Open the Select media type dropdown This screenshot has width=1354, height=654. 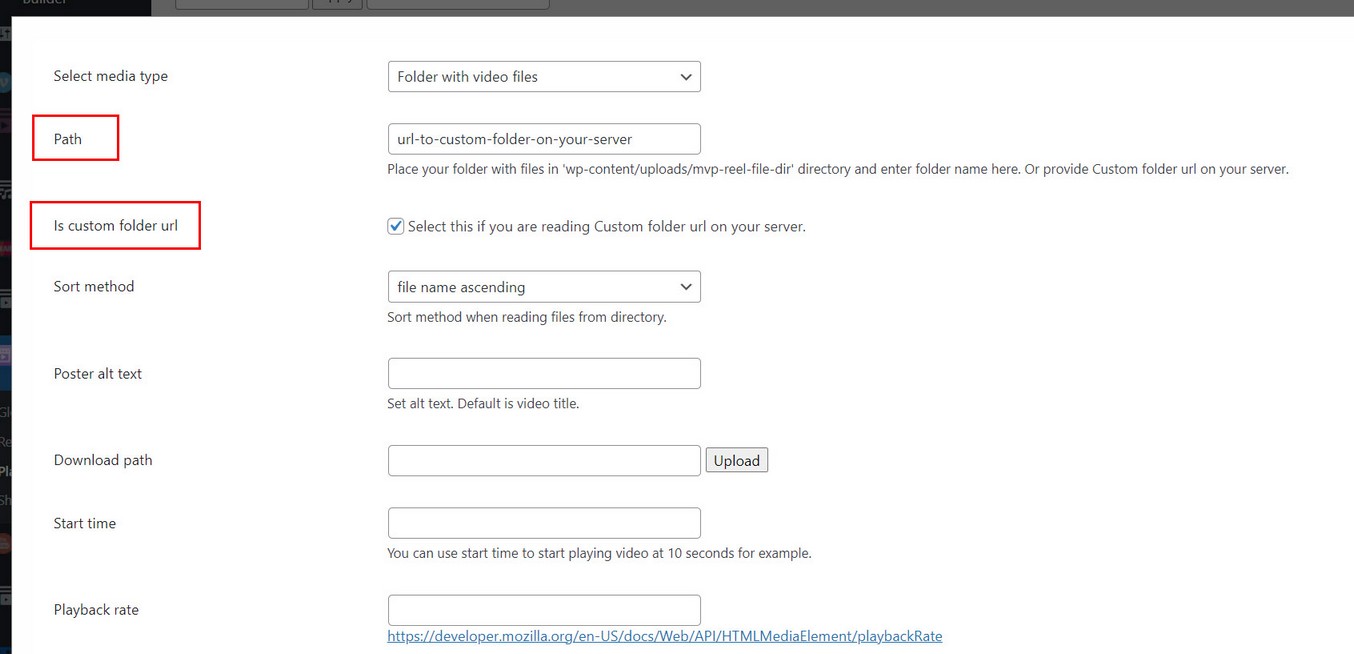point(543,77)
